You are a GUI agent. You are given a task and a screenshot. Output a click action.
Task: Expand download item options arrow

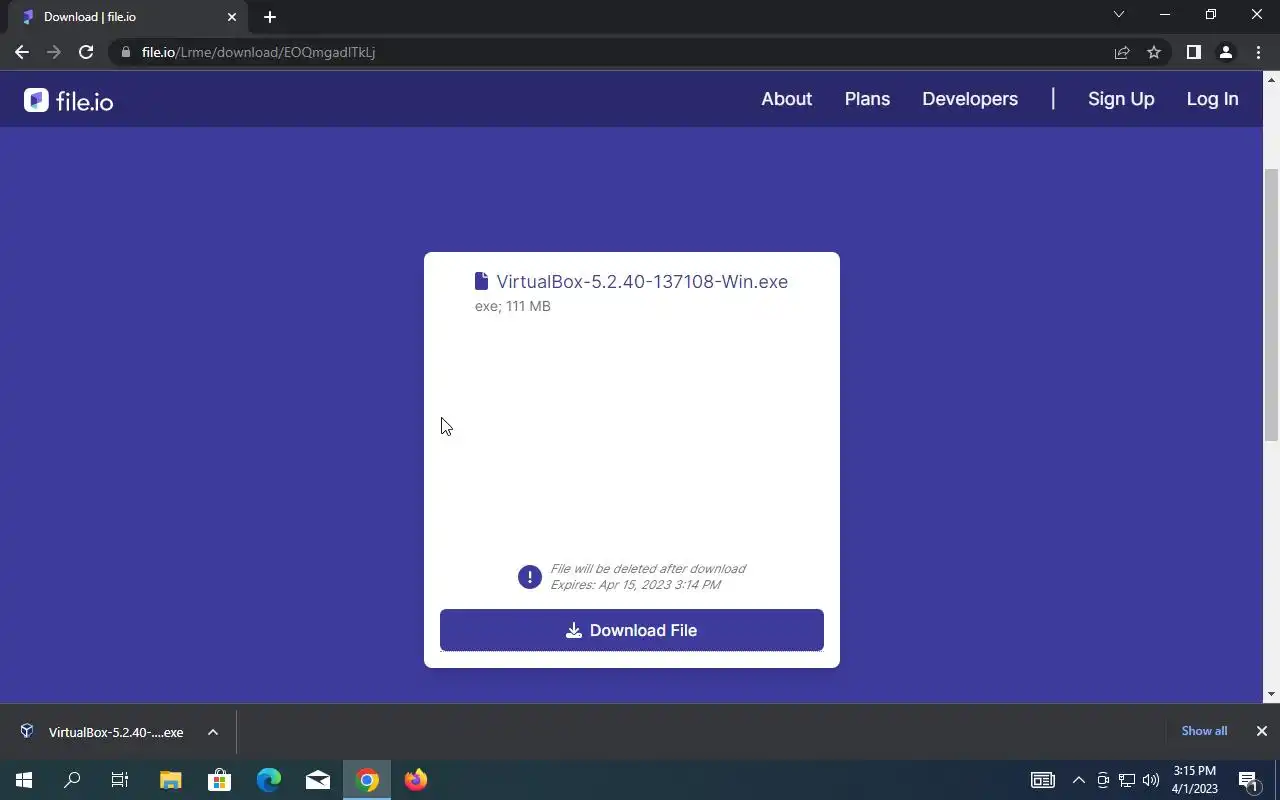[x=213, y=732]
